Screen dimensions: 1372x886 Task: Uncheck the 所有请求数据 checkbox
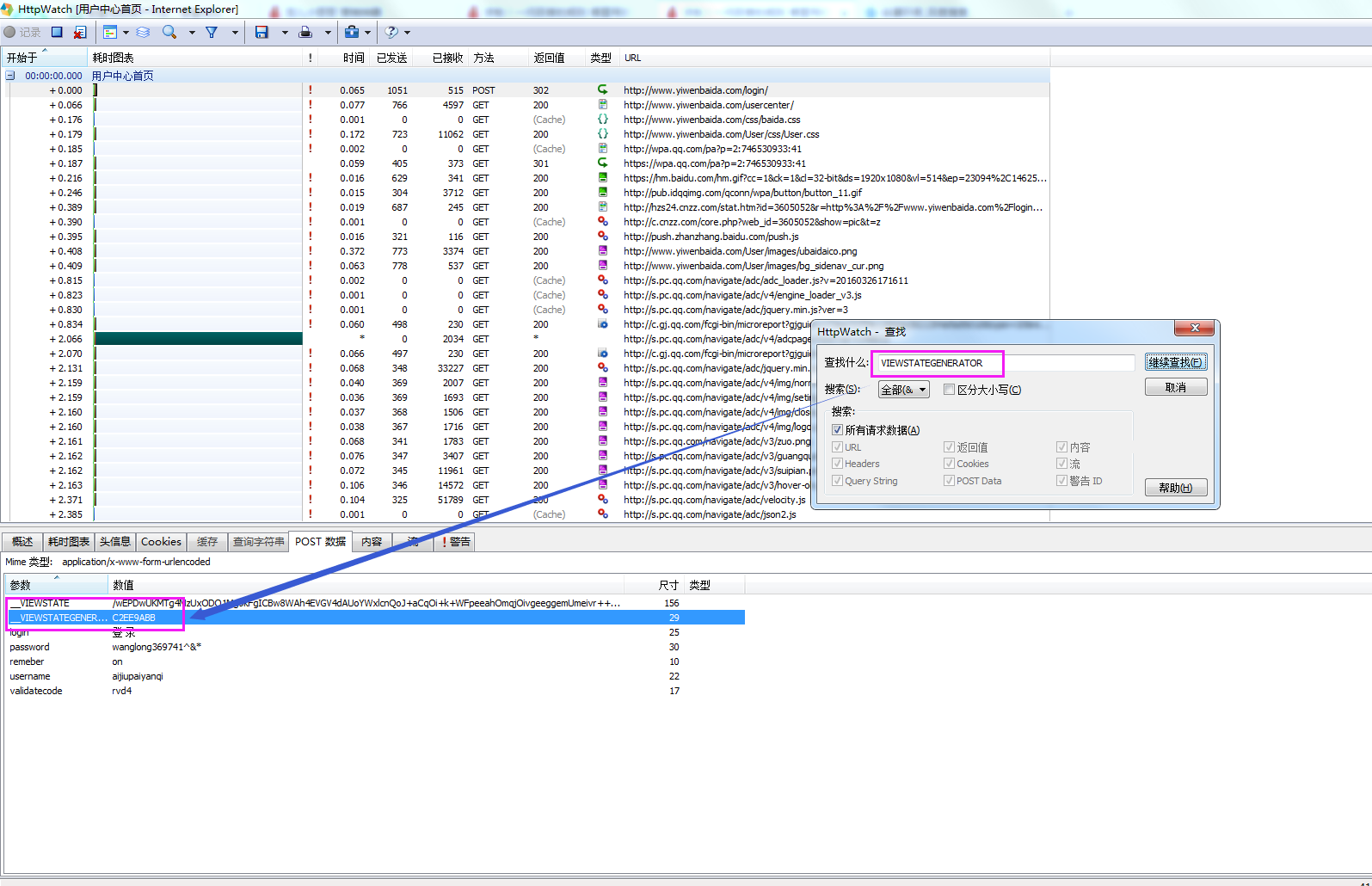click(x=837, y=430)
